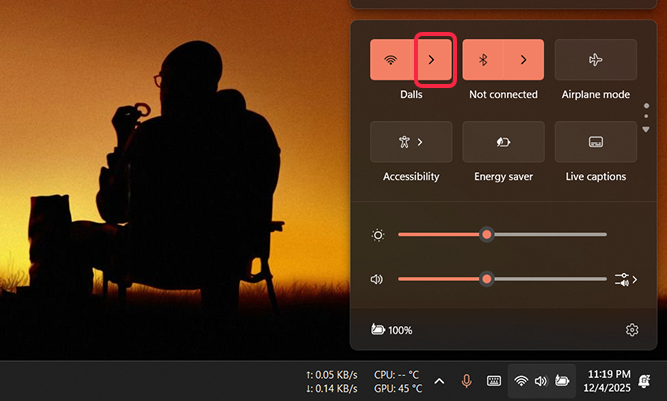Click the 'Dalls' network label
Image resolution: width=667 pixels, height=401 pixels.
pos(411,94)
